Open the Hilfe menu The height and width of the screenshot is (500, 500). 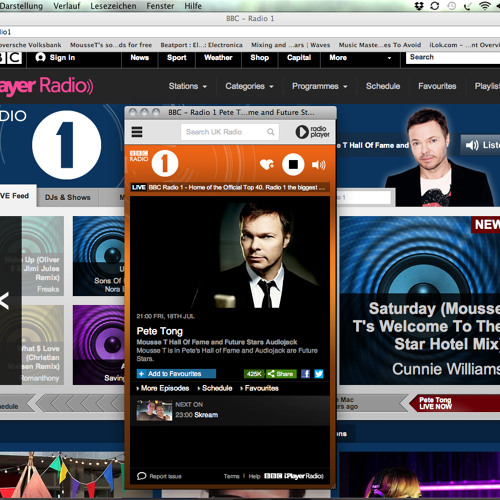coord(193,6)
